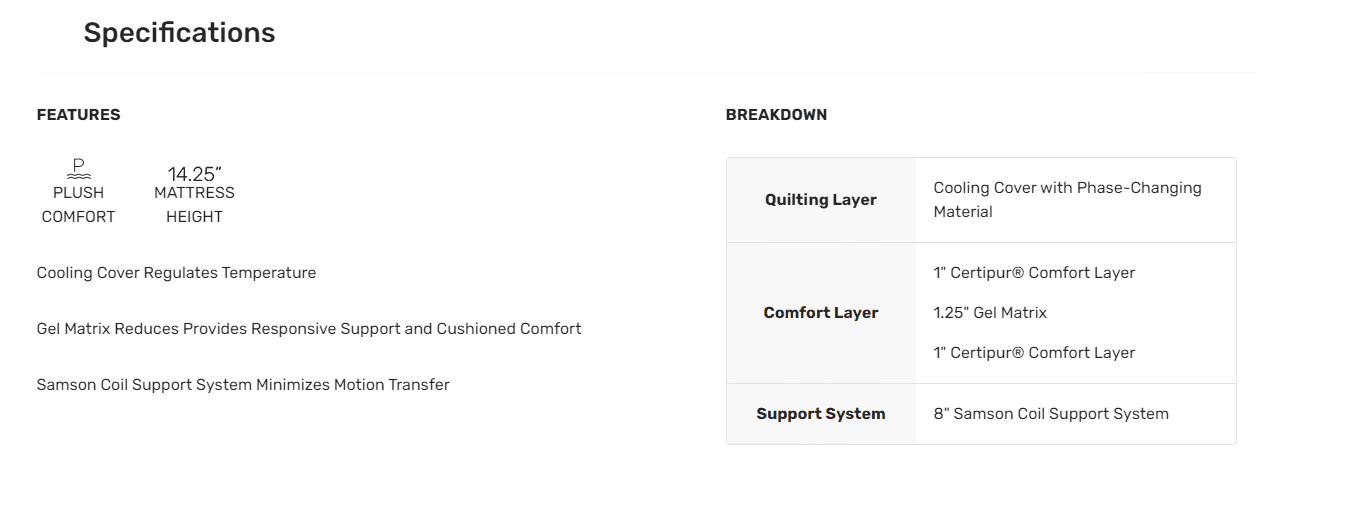
Task: Select the Comfort Layer row header
Action: (821, 313)
